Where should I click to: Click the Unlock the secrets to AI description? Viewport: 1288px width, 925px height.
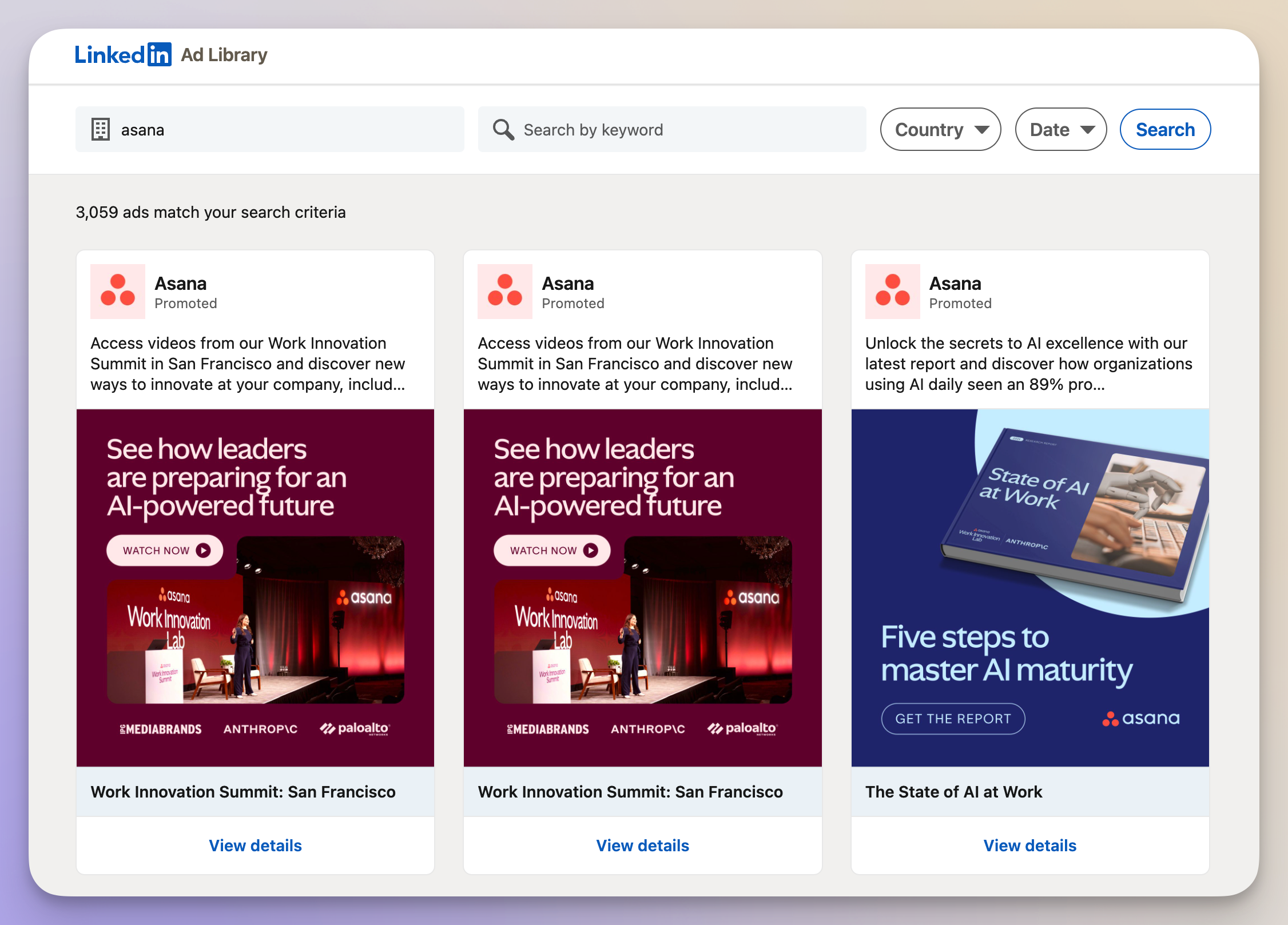point(1028,364)
